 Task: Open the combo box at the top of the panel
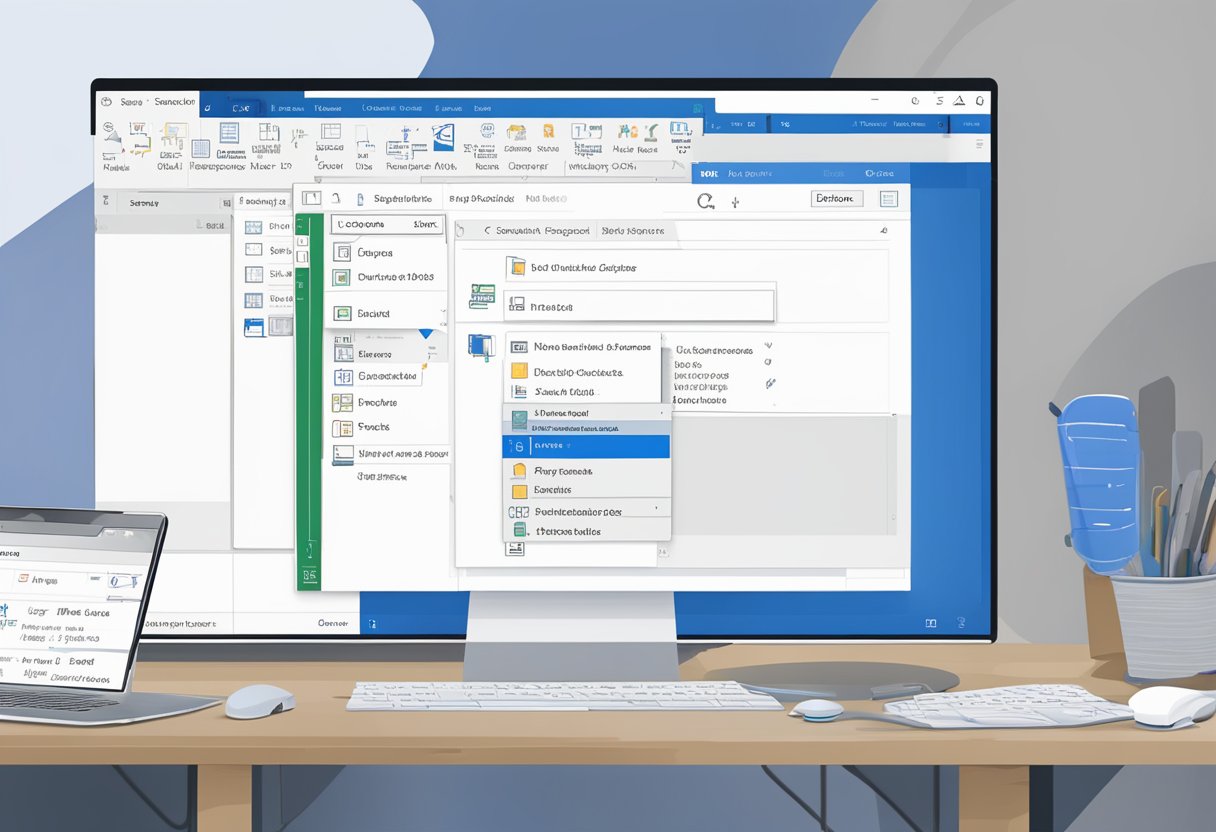386,224
